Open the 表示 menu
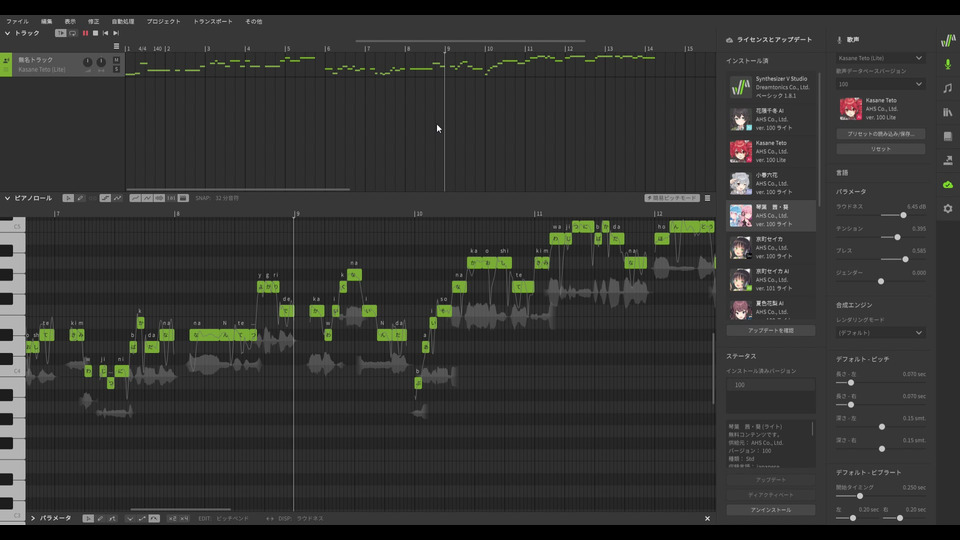Image resolution: width=960 pixels, height=540 pixels. (x=70, y=21)
